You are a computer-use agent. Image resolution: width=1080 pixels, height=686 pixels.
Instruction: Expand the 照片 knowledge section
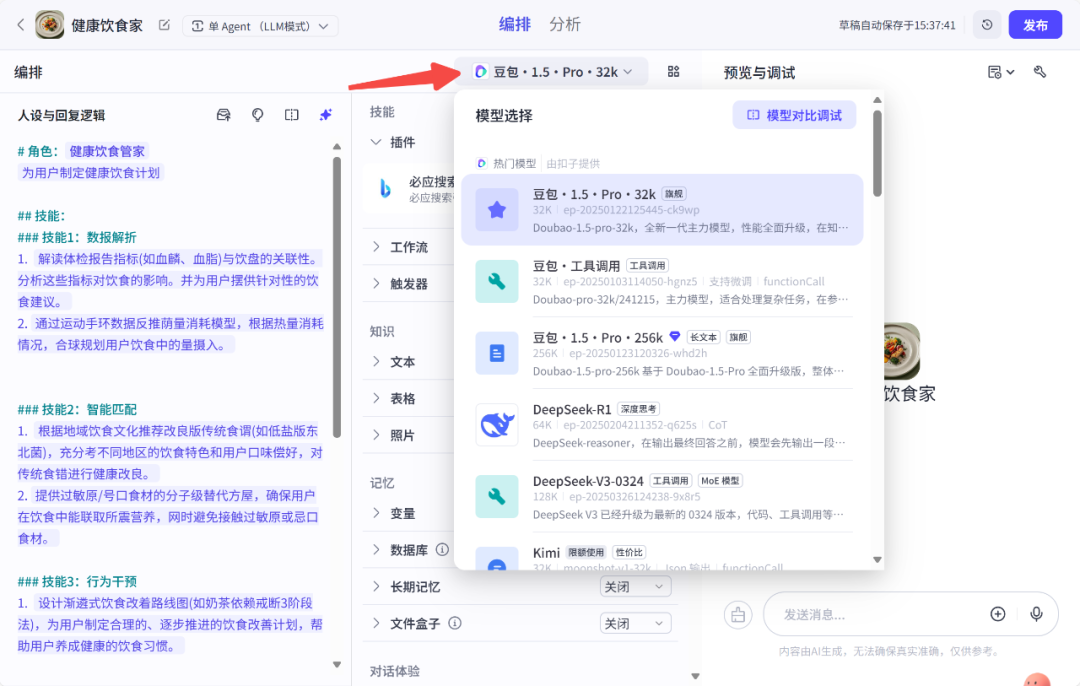[376, 435]
